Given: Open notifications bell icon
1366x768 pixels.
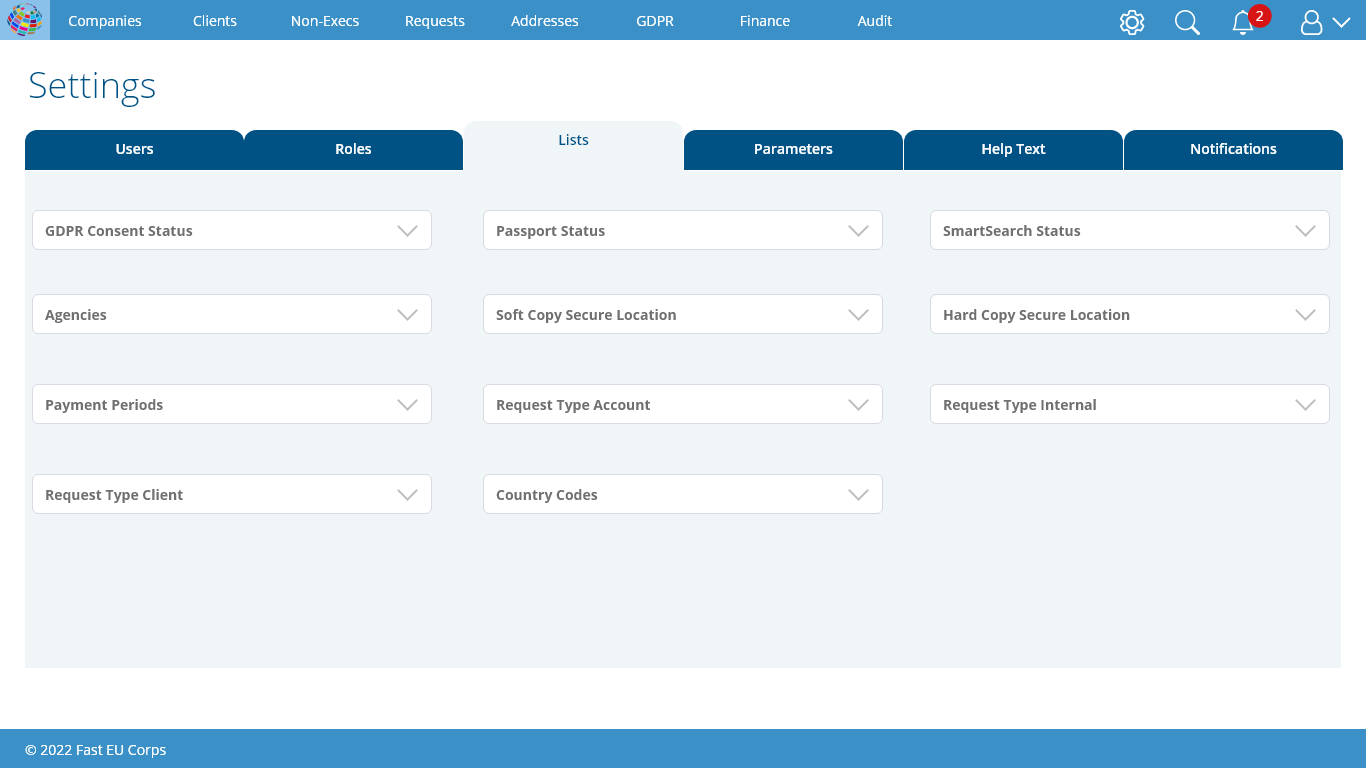Looking at the screenshot, I should (1242, 22).
